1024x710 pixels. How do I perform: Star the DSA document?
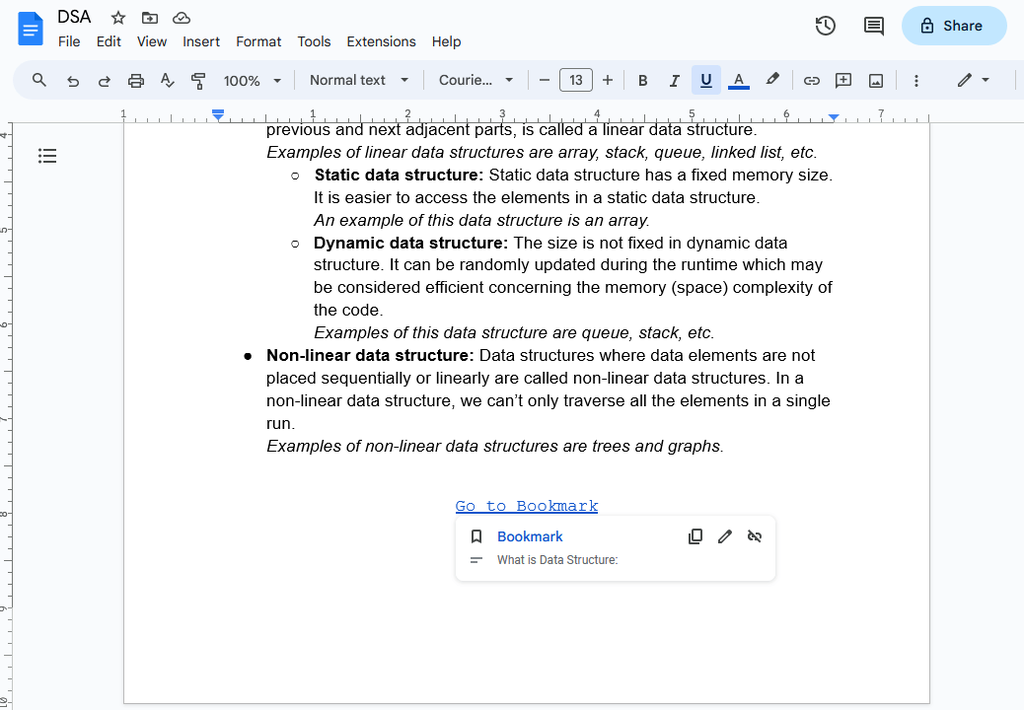tap(117, 17)
